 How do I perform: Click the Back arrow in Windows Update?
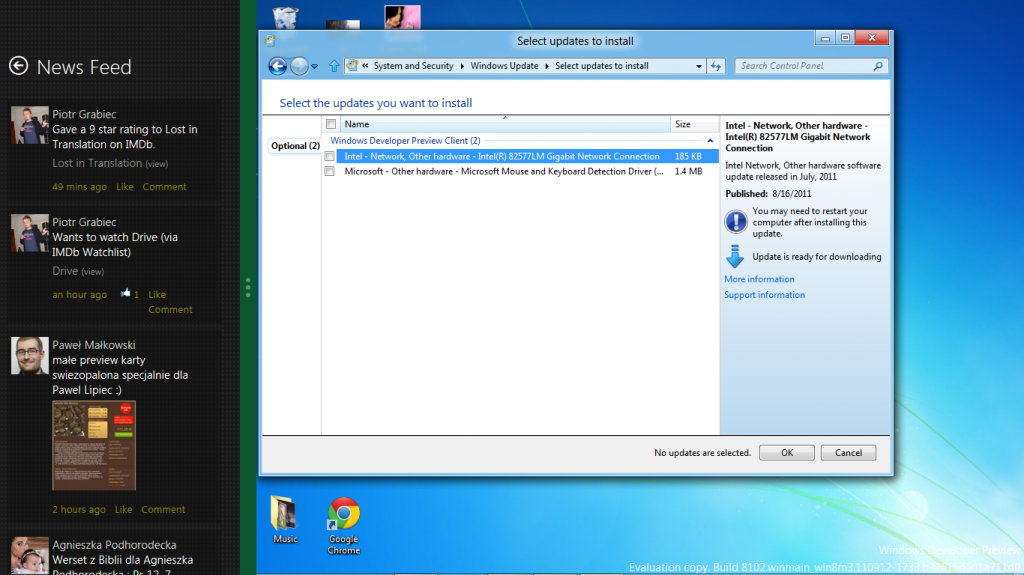[278, 66]
